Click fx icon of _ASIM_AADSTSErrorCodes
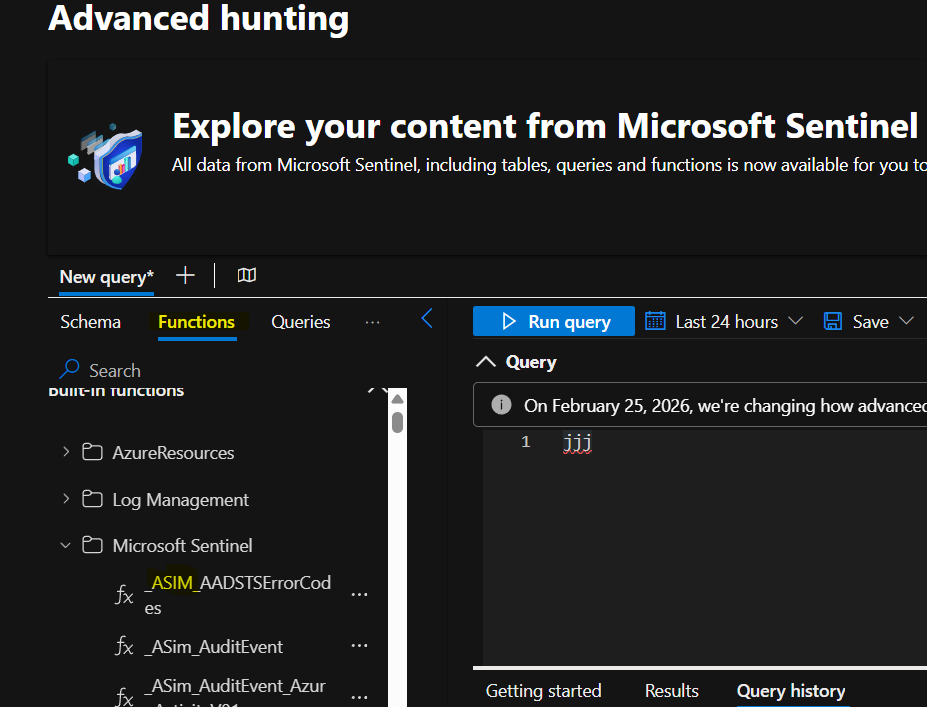Image resolution: width=927 pixels, height=707 pixels. pos(124,595)
